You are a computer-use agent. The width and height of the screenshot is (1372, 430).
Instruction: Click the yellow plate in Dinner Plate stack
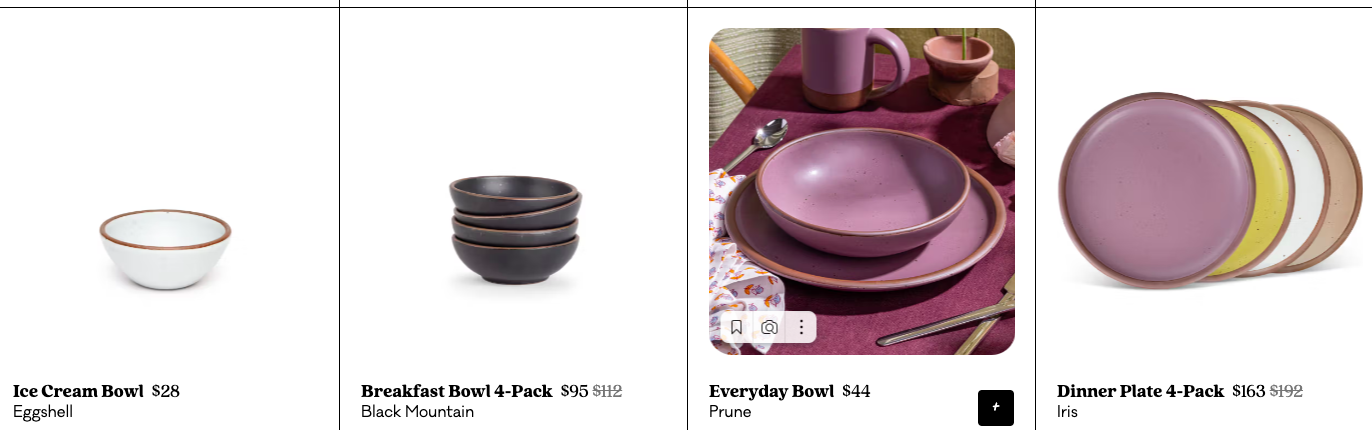click(x=1268, y=189)
